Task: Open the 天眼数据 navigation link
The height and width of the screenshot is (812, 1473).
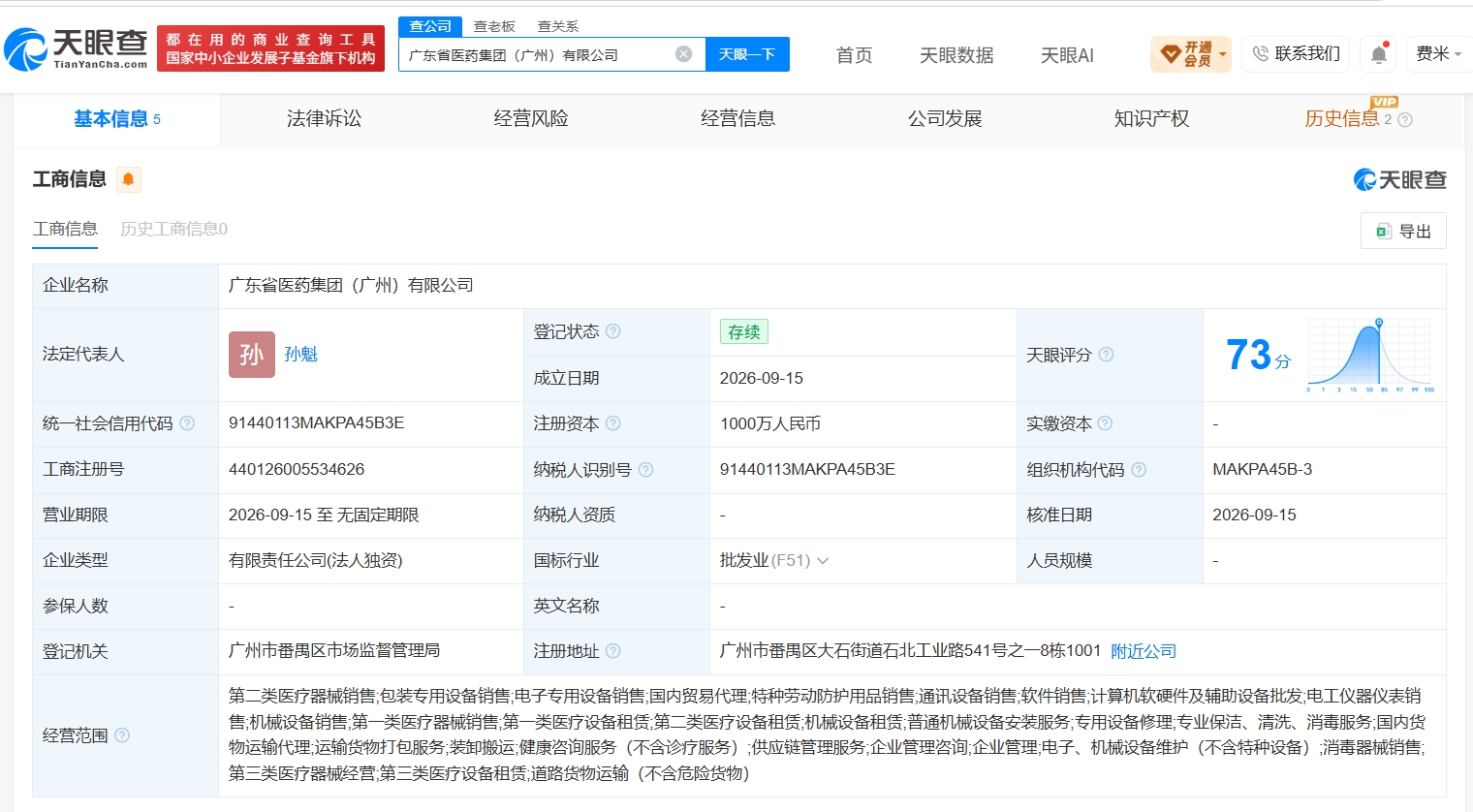Action: pyautogui.click(x=956, y=55)
